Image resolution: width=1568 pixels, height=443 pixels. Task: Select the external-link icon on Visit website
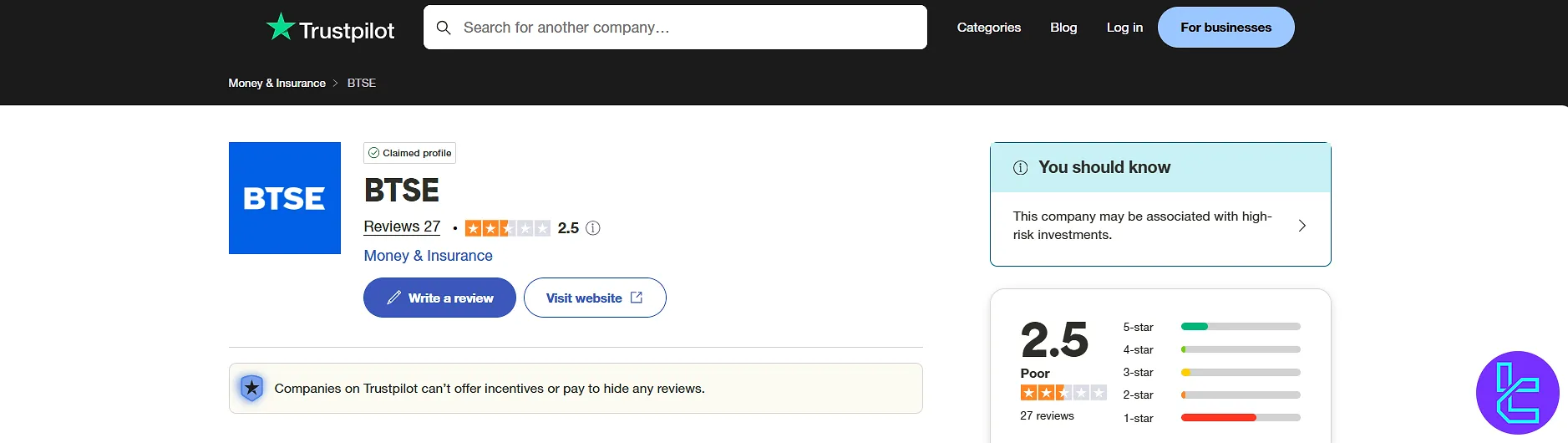coord(637,298)
